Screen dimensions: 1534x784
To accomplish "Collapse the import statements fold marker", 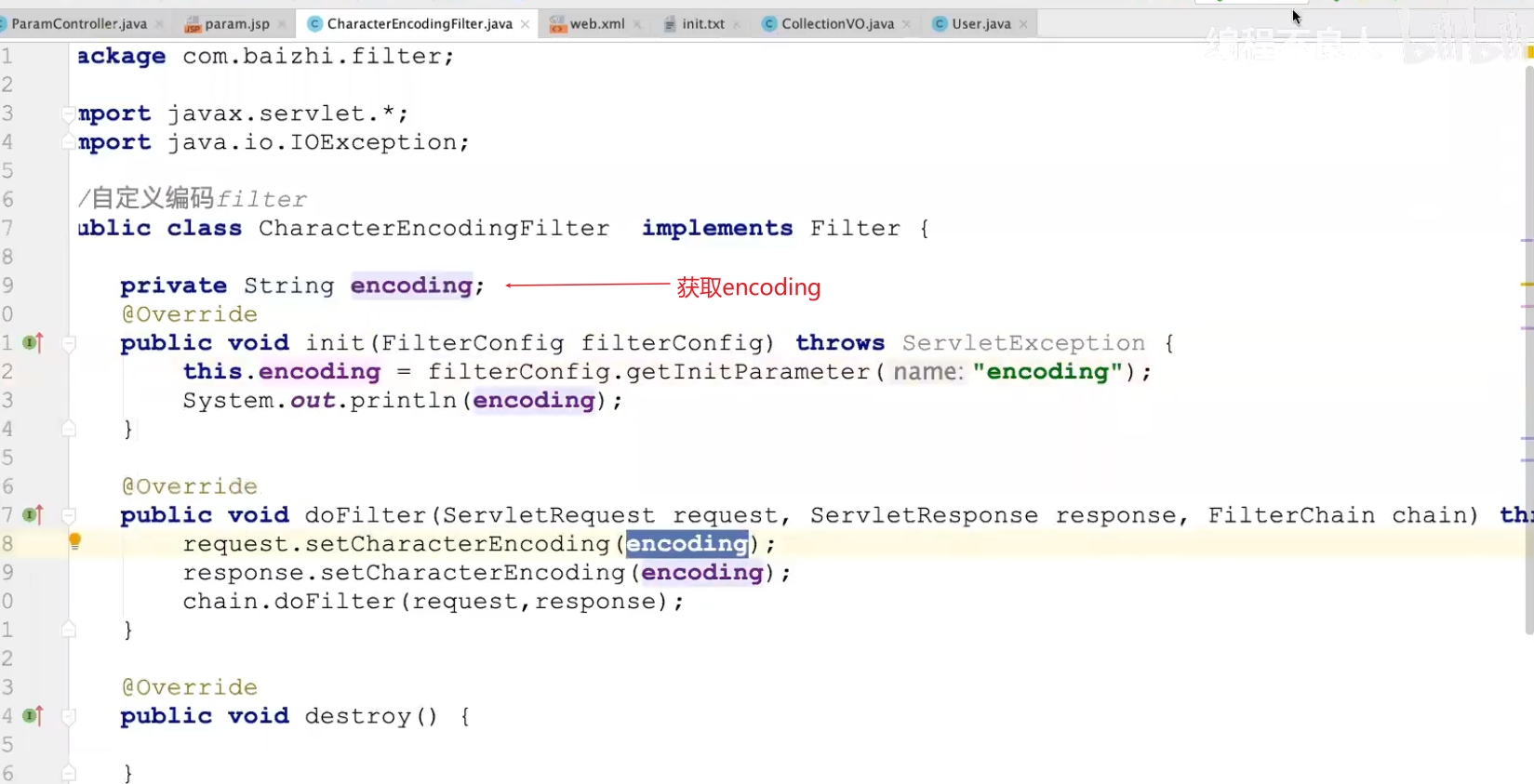I will (x=68, y=113).
